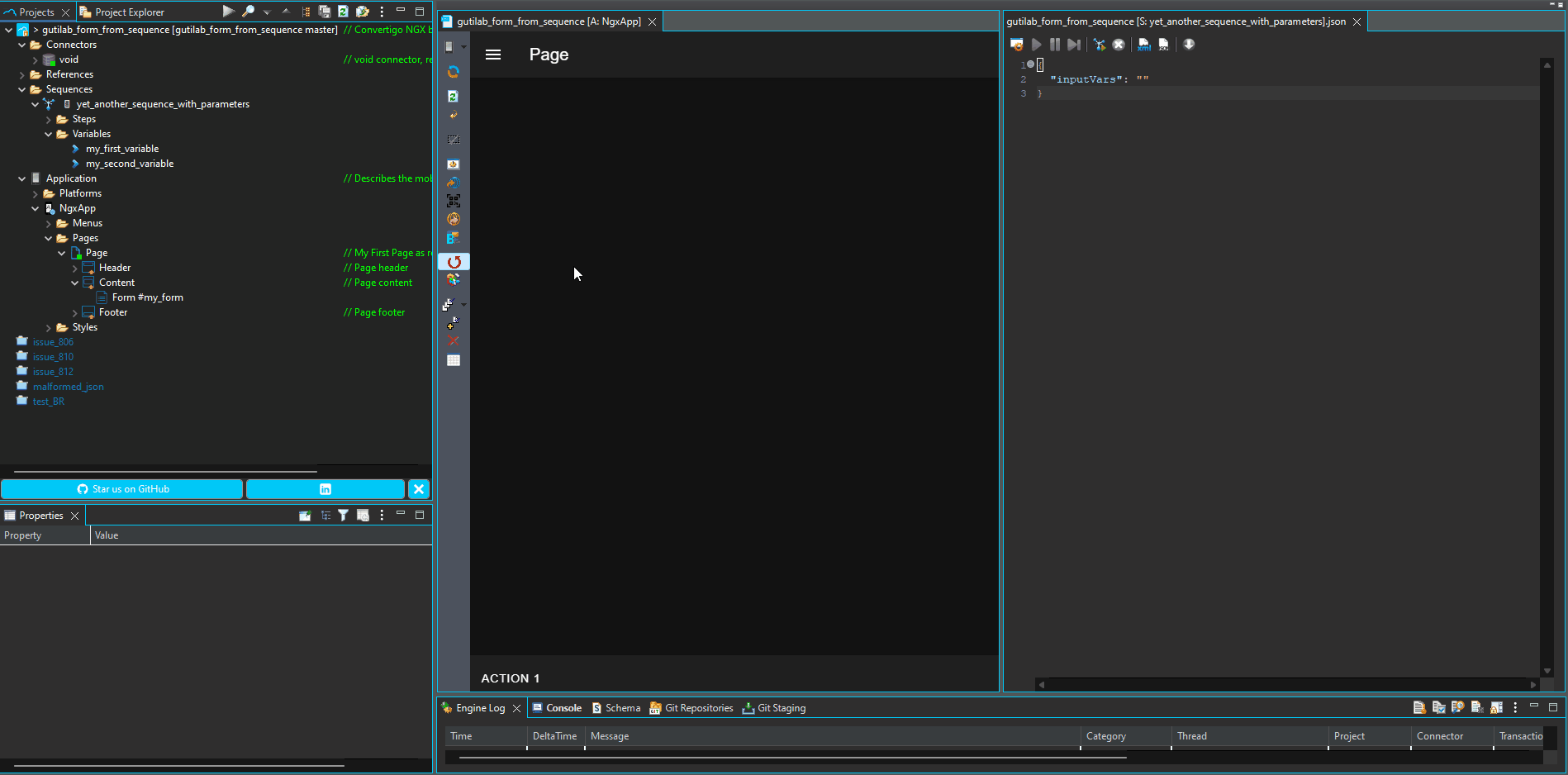Click the download arrow in the sequence toolbar
This screenshot has height=775, width=1568.
coord(1189,45)
